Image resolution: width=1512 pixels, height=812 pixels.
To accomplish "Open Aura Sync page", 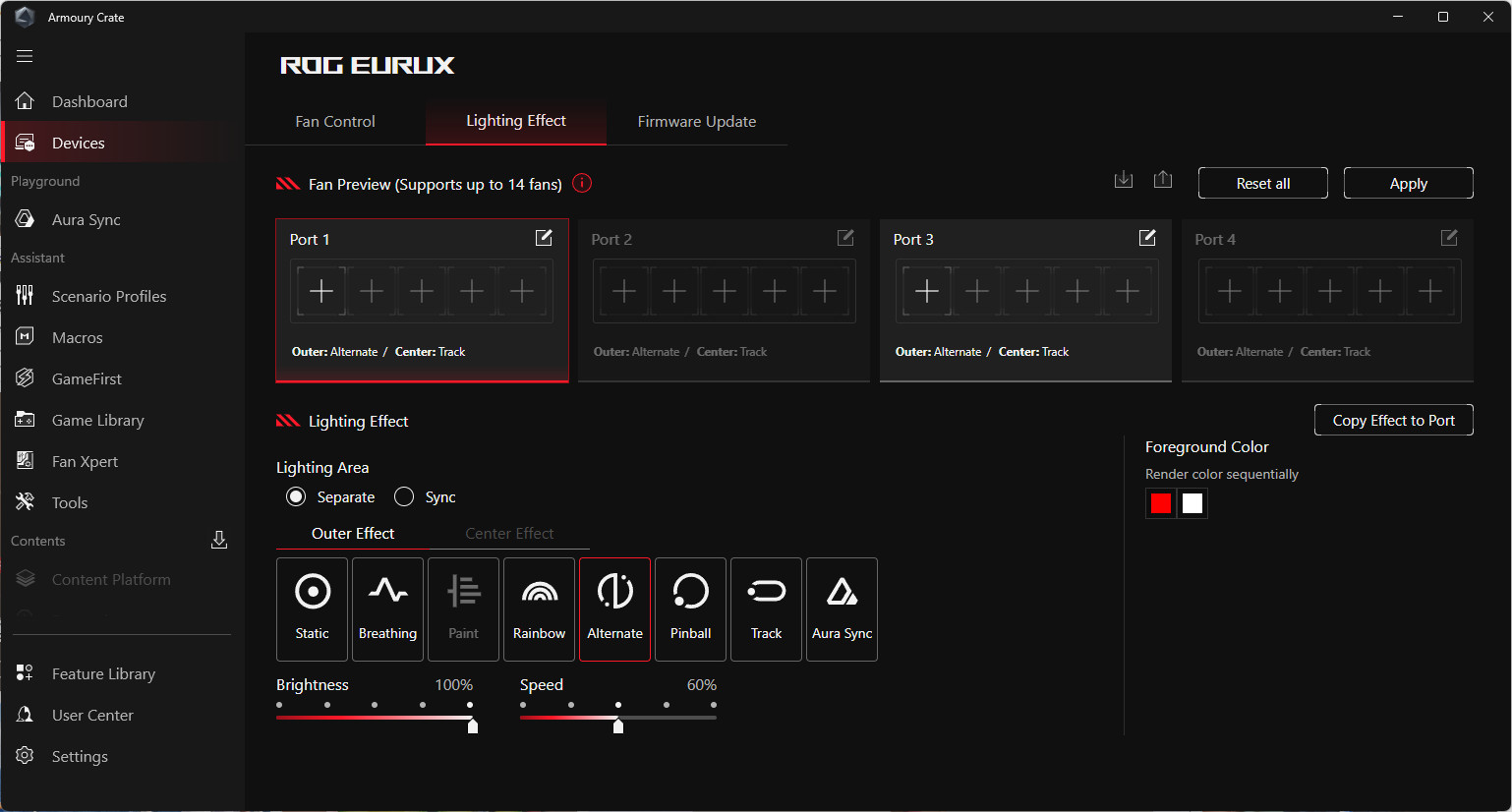I will coord(122,219).
